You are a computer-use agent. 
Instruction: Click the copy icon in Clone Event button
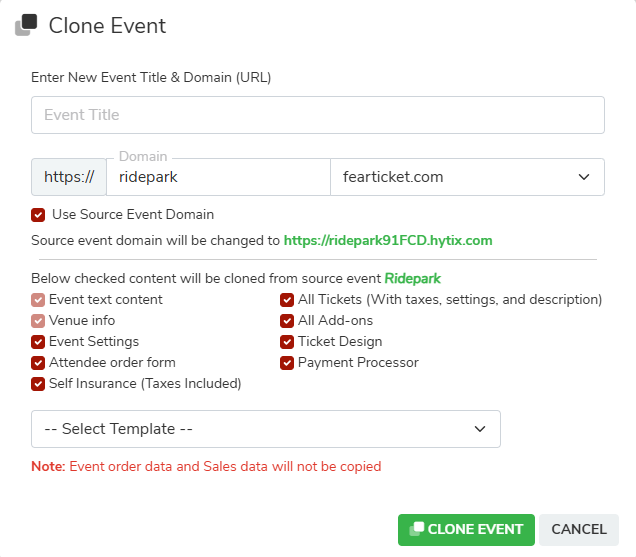click(x=417, y=529)
